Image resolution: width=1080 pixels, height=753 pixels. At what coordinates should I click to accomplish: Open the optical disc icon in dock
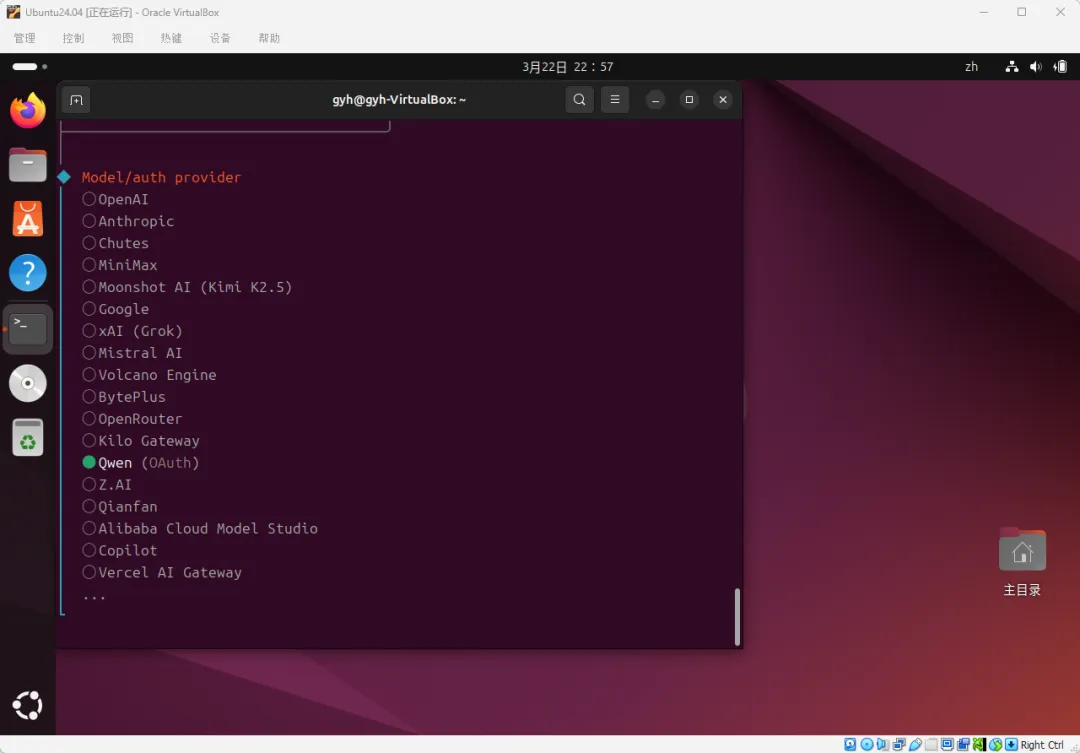pos(28,383)
